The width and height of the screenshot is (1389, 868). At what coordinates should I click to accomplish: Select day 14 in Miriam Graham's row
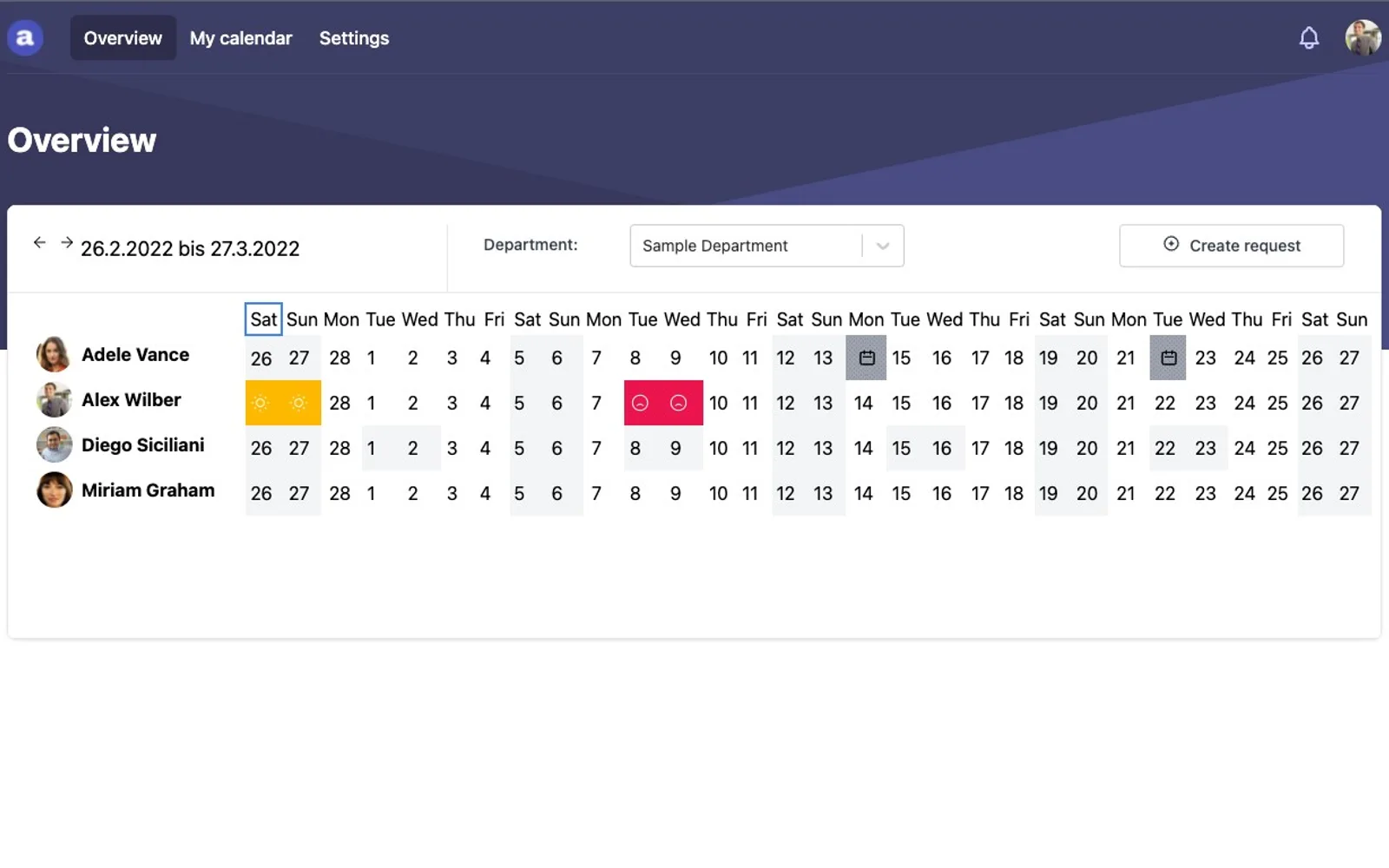863,493
